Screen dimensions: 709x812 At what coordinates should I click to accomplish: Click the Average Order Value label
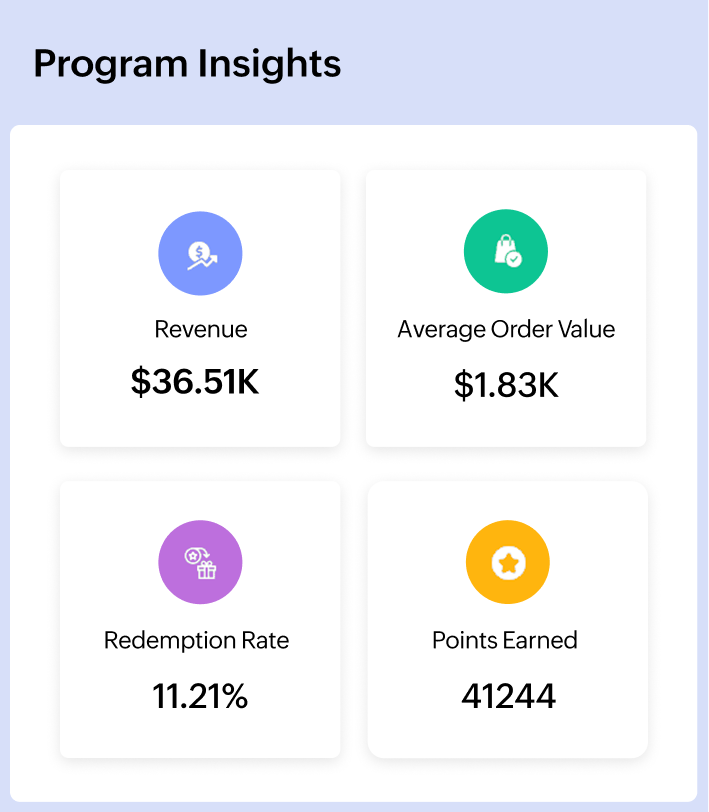coord(506,328)
